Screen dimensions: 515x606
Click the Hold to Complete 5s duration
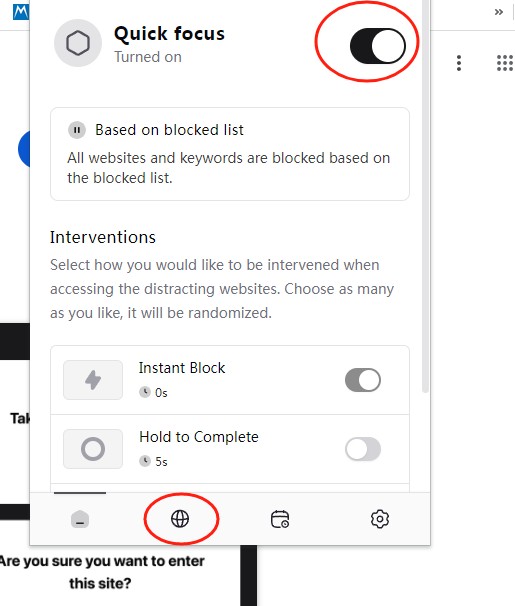coord(153,461)
